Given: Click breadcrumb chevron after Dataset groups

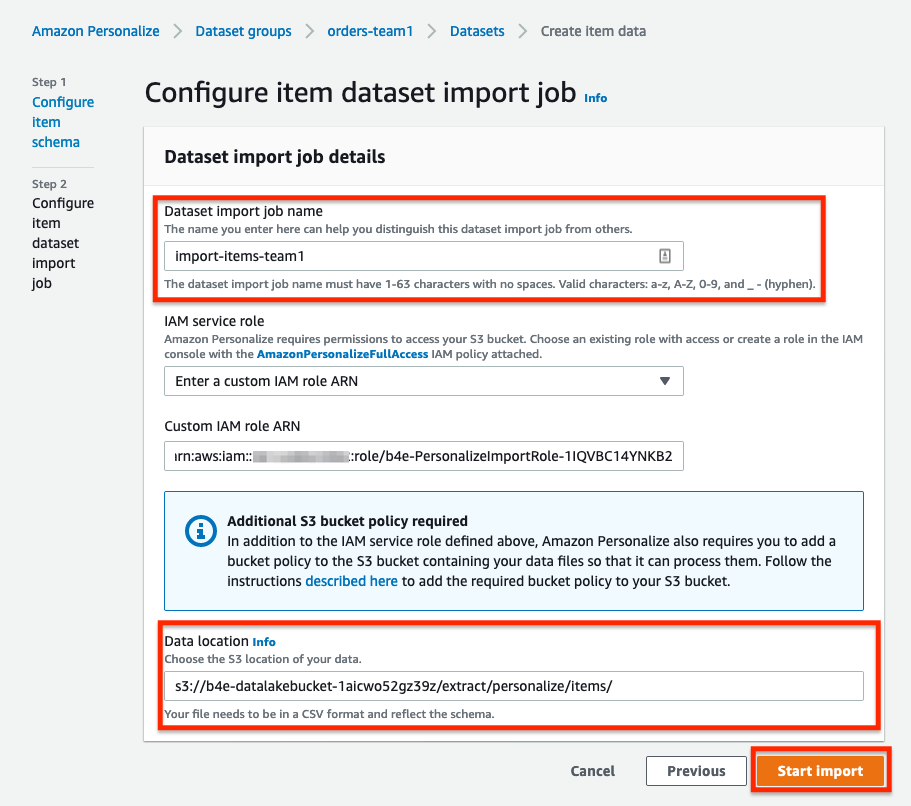Looking at the screenshot, I should click(310, 31).
